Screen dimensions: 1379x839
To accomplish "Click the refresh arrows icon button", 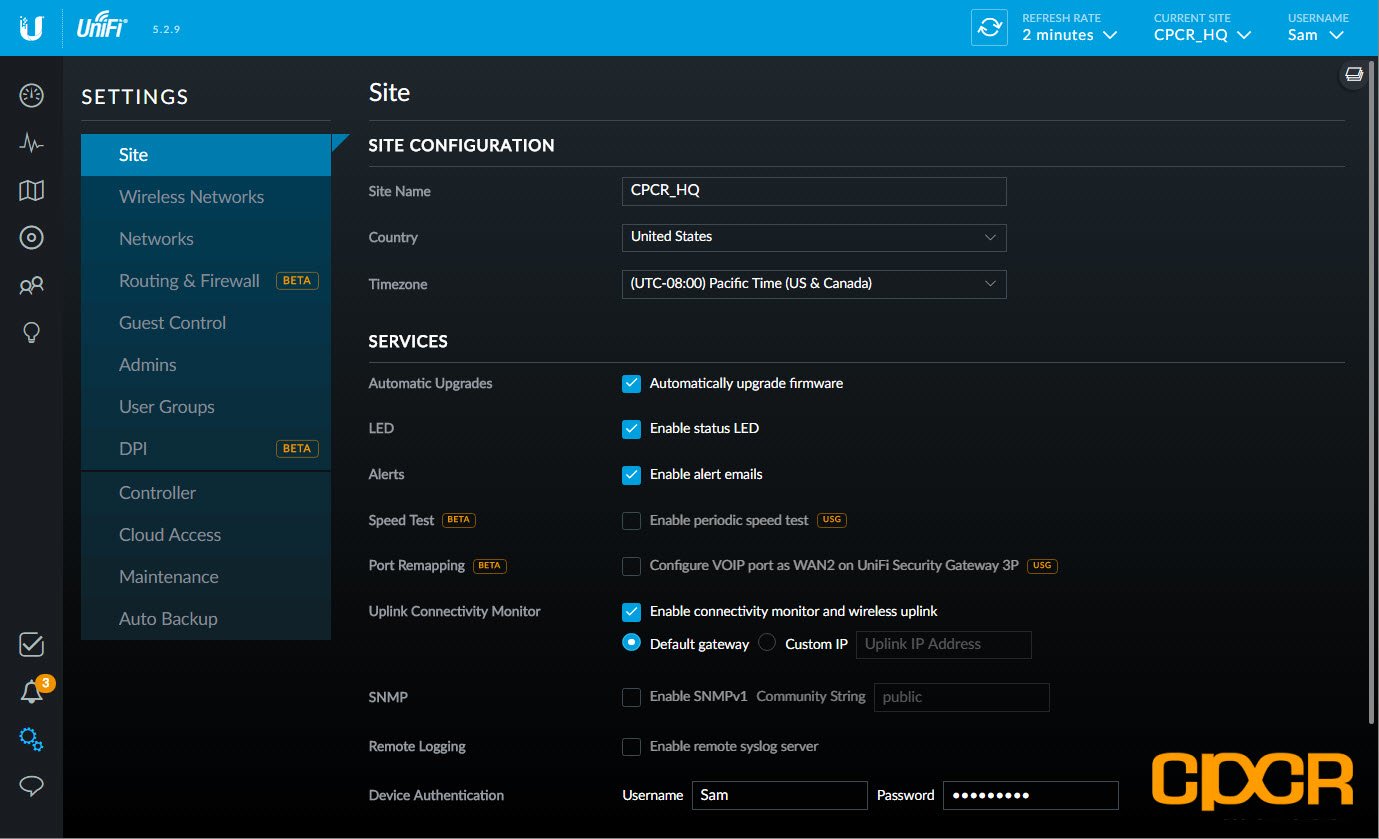I will point(990,28).
